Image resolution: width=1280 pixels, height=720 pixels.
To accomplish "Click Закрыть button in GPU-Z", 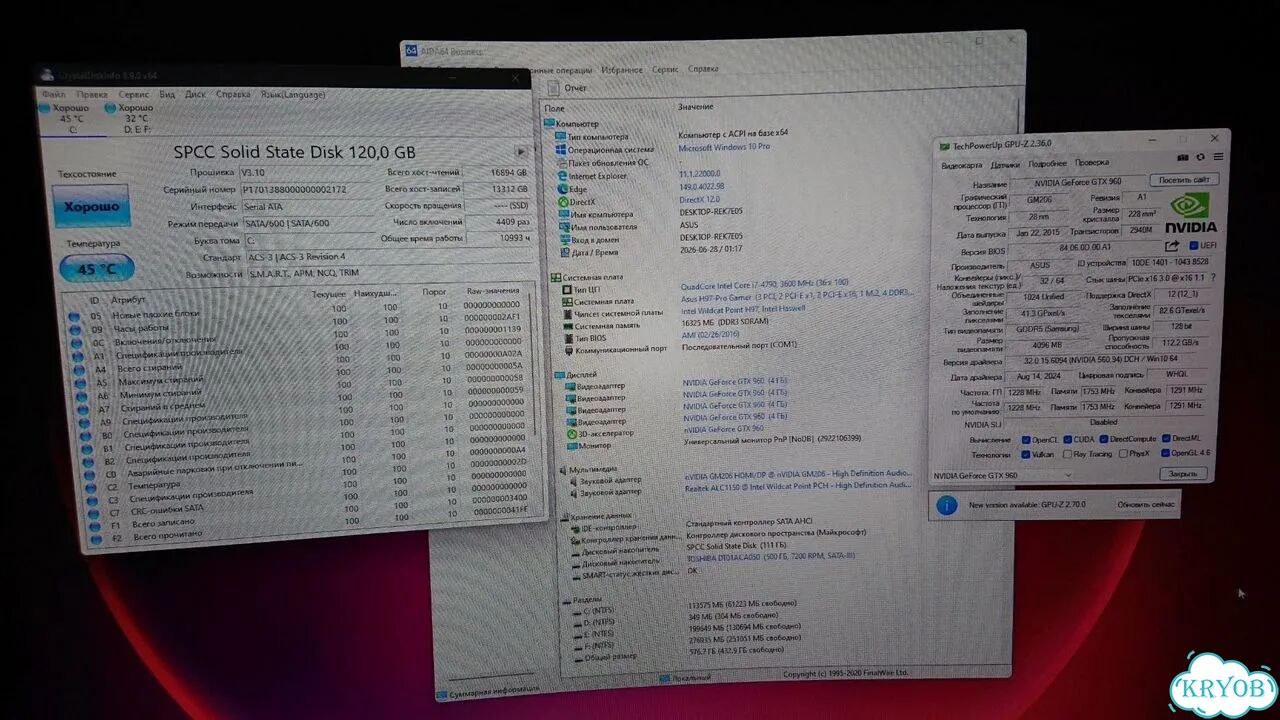I will (1182, 473).
